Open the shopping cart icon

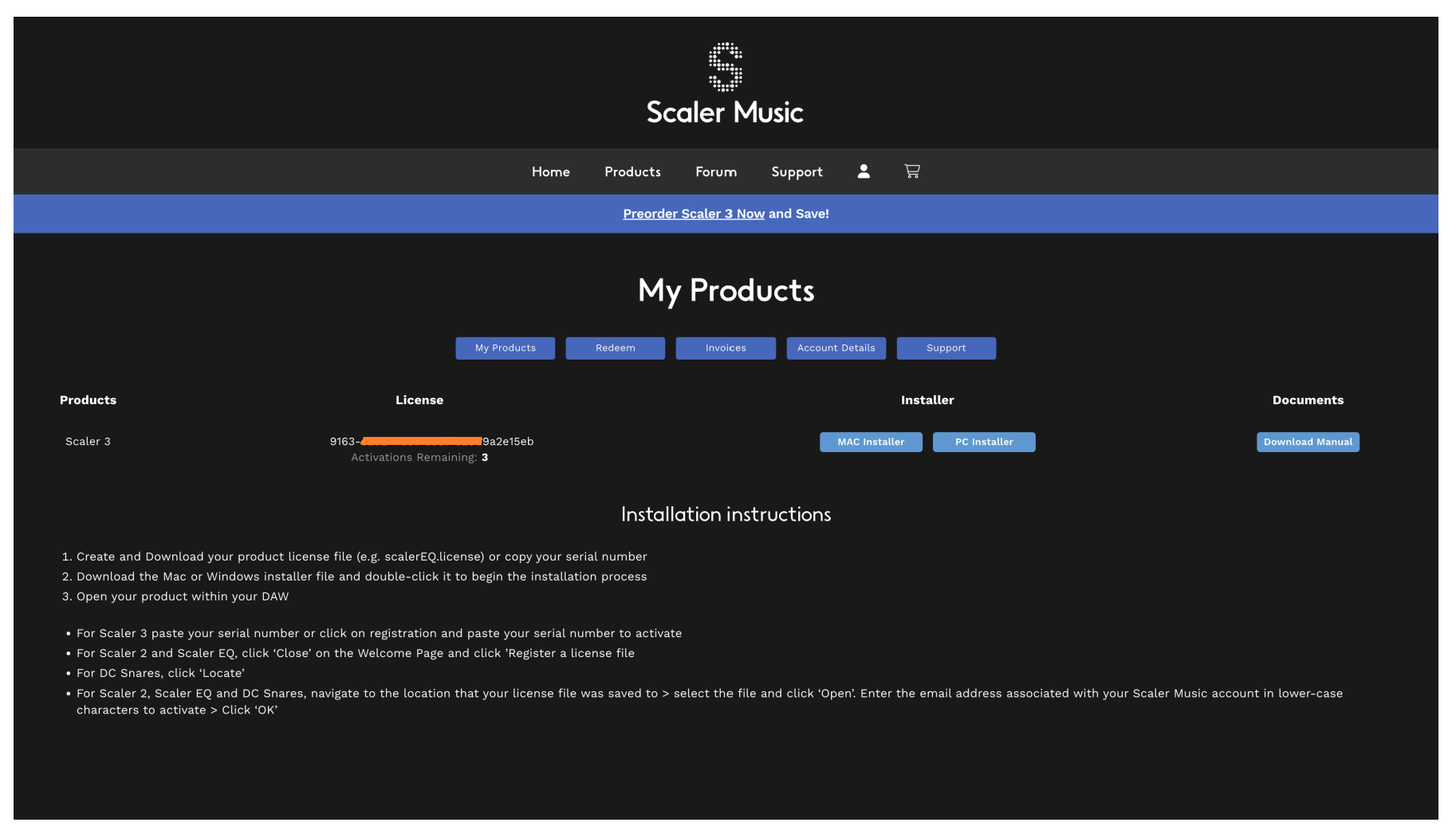pos(912,171)
